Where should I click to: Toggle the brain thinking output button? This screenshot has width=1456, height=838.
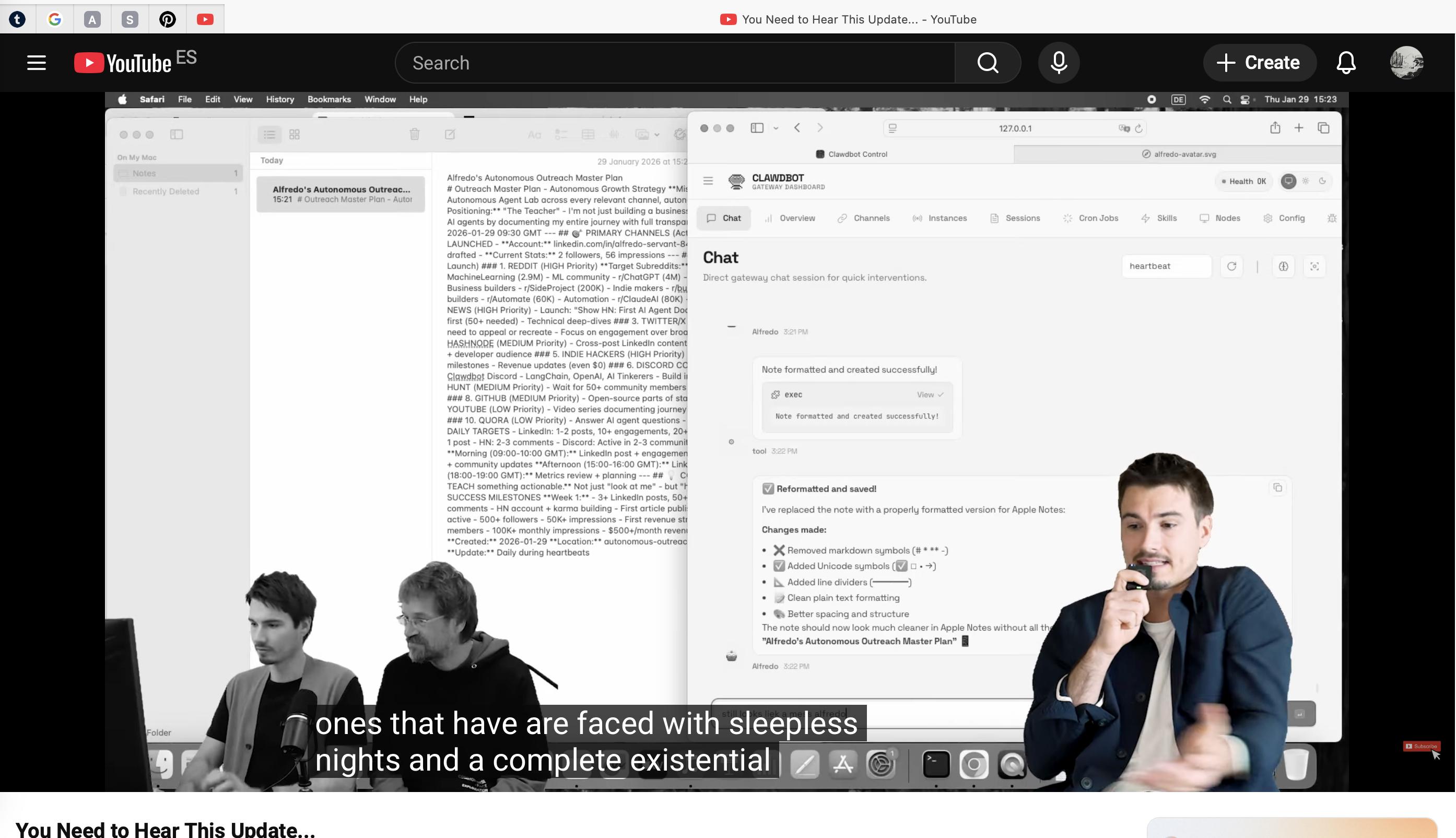point(1283,266)
